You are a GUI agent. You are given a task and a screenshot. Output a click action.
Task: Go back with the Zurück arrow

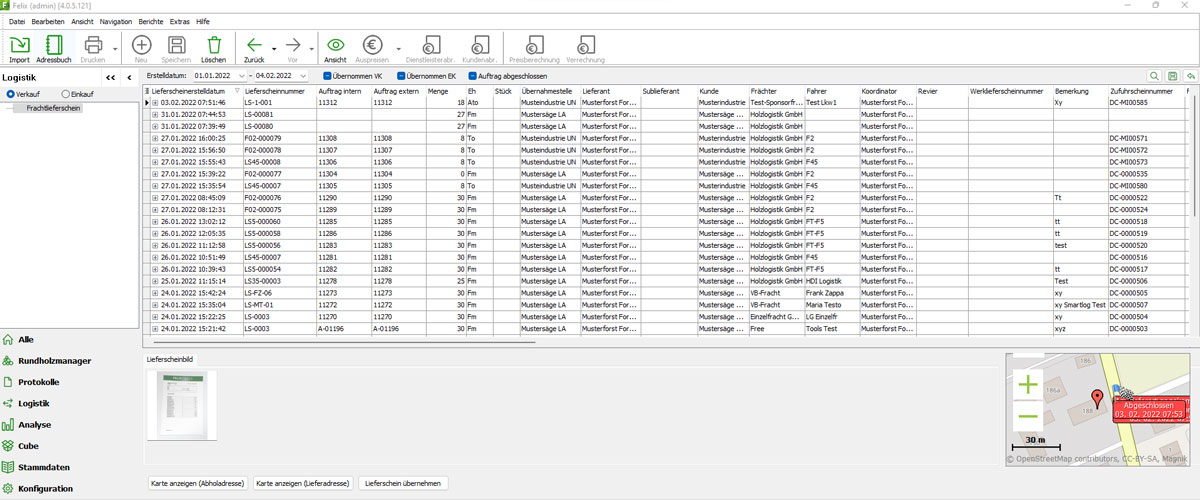tap(254, 47)
